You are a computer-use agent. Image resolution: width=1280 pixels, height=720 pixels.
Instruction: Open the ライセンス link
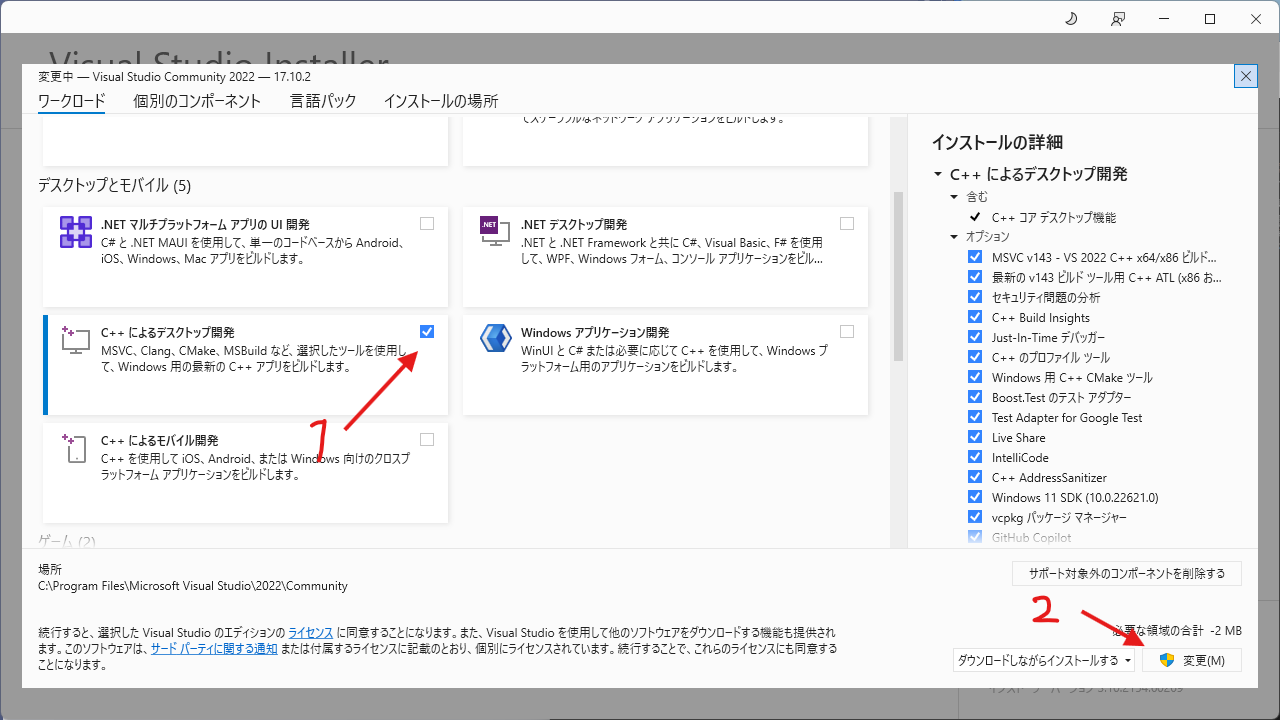311,633
